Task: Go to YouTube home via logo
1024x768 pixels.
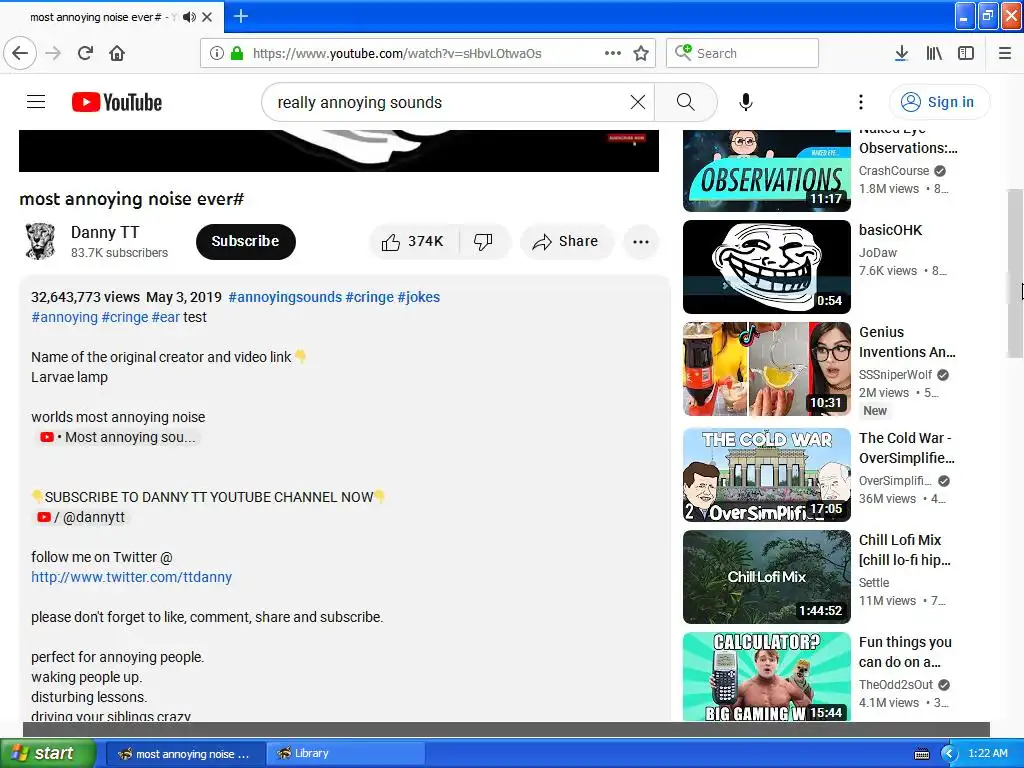Action: click(117, 102)
